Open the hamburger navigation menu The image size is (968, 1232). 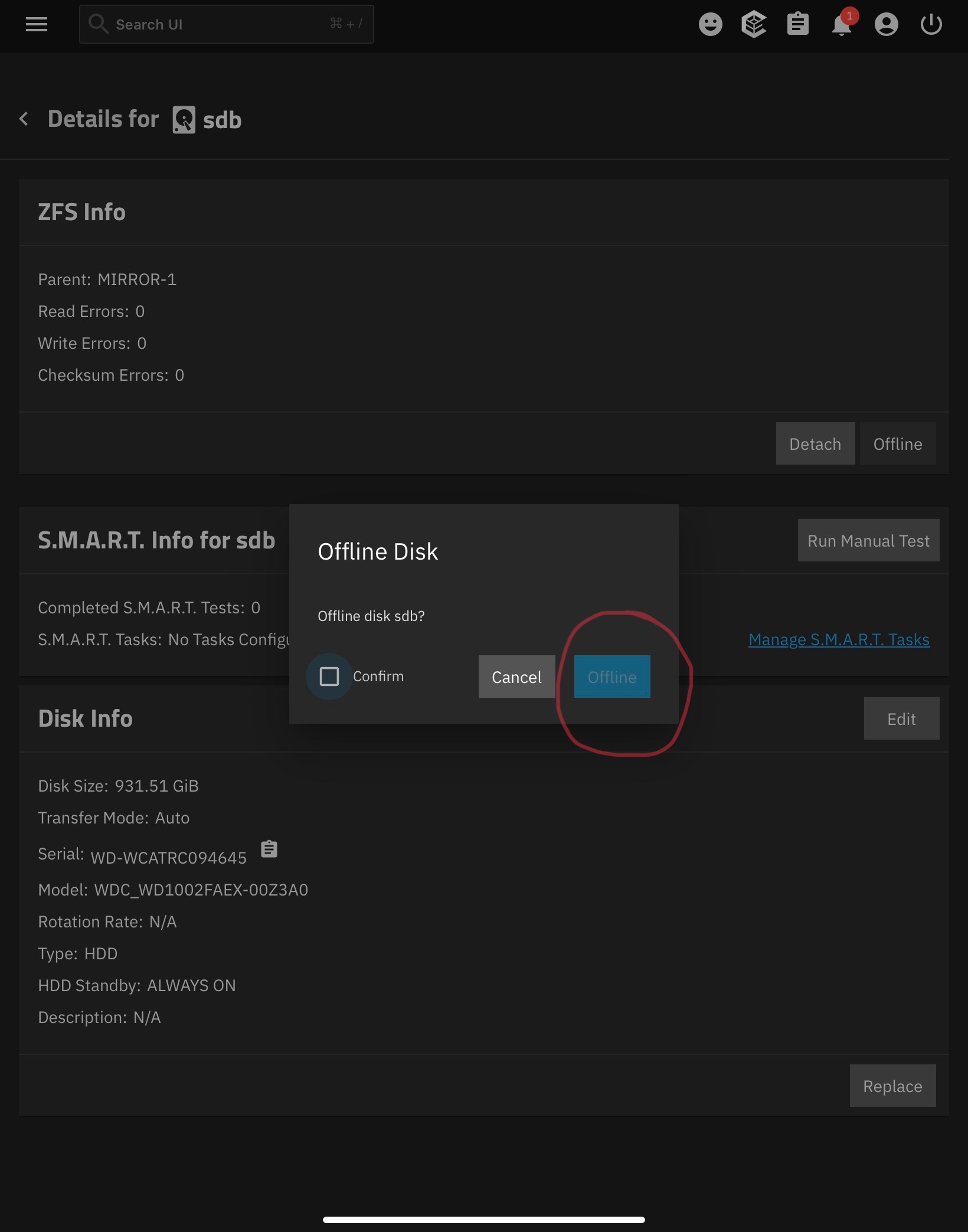pyautogui.click(x=37, y=24)
